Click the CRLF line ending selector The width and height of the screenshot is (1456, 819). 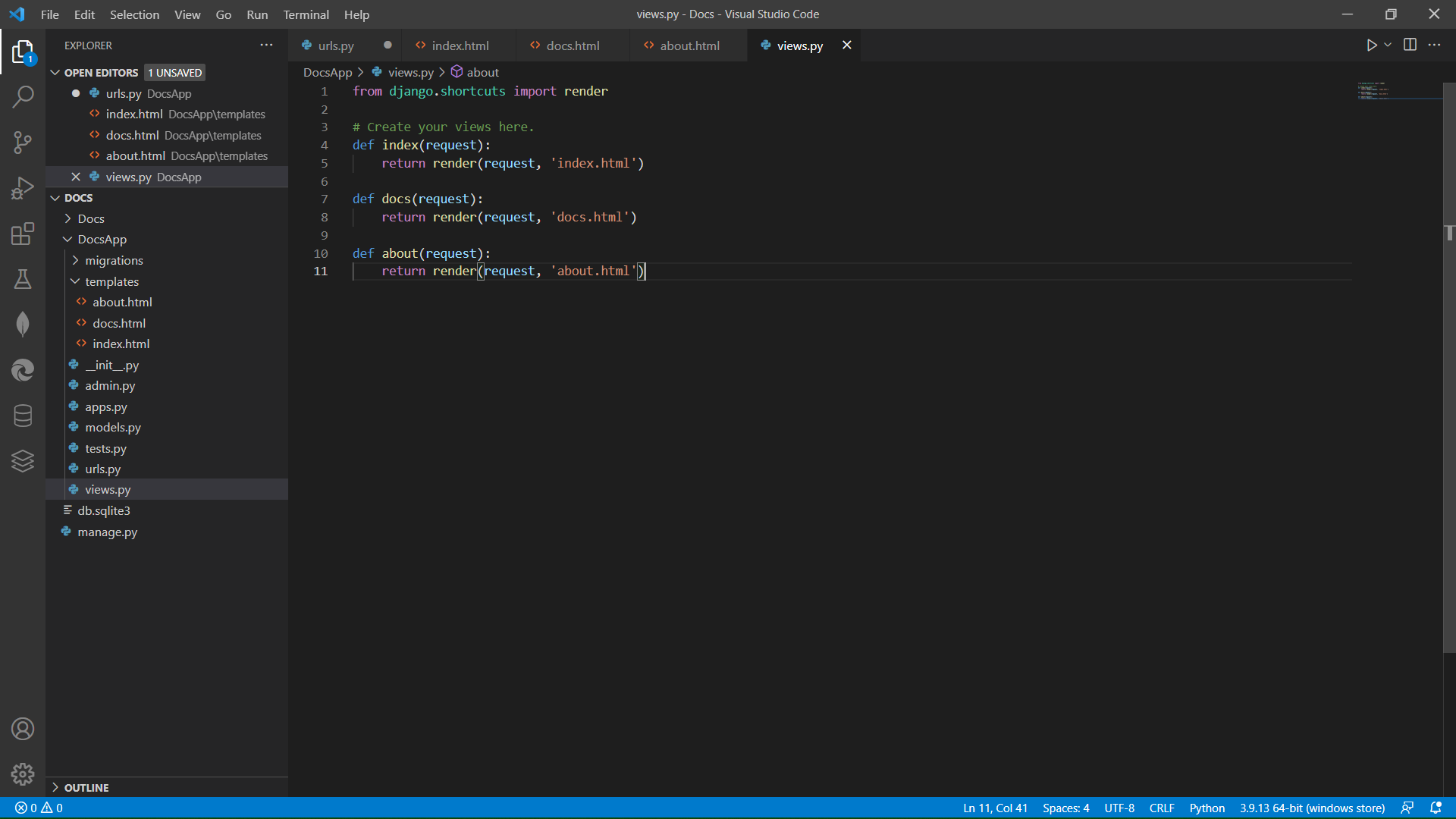[x=1161, y=808]
